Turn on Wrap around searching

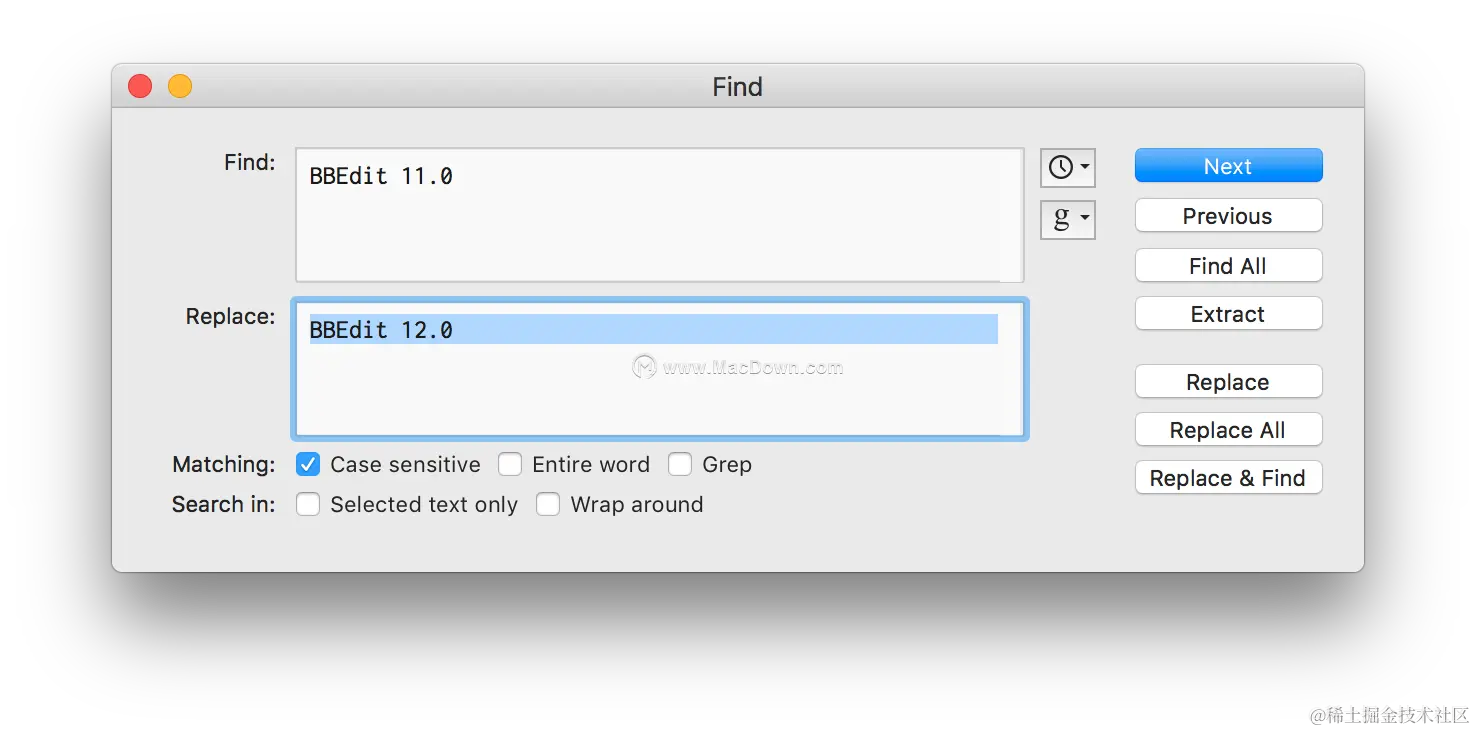[x=548, y=504]
